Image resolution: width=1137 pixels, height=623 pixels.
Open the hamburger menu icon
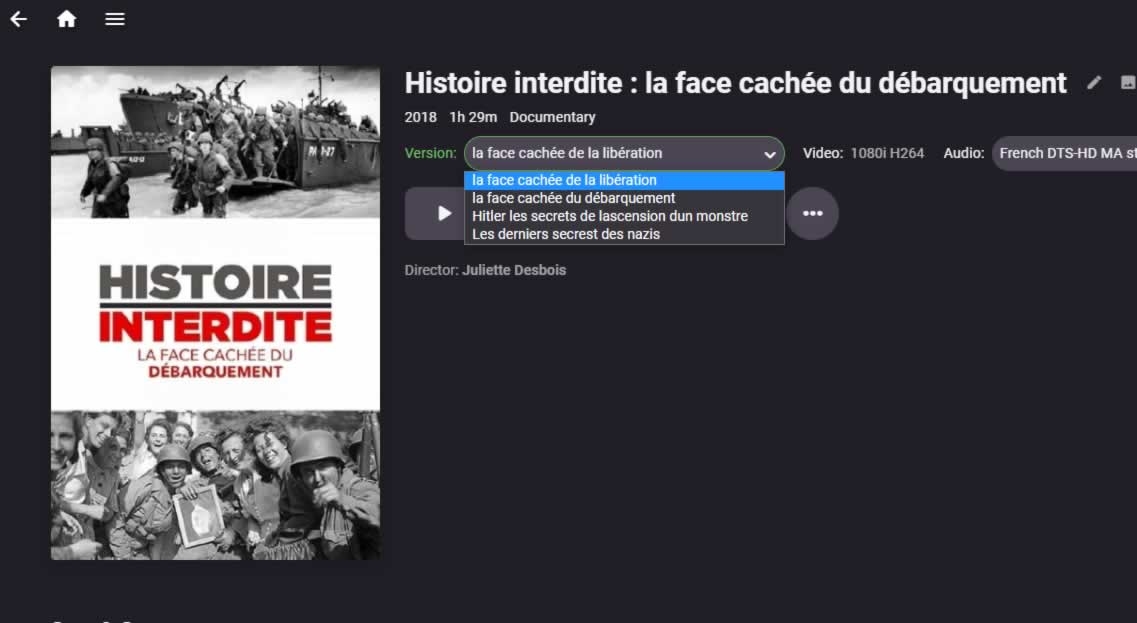(115, 19)
